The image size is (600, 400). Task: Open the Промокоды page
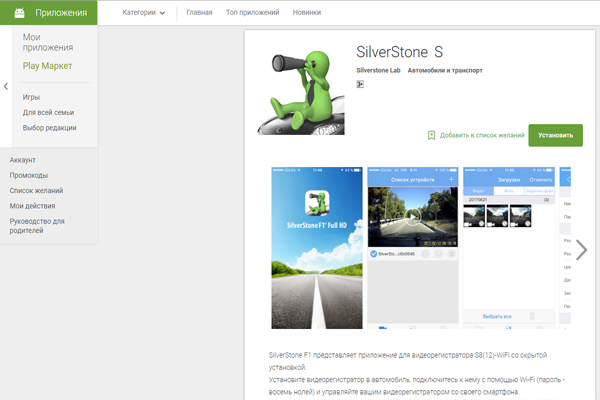point(29,175)
